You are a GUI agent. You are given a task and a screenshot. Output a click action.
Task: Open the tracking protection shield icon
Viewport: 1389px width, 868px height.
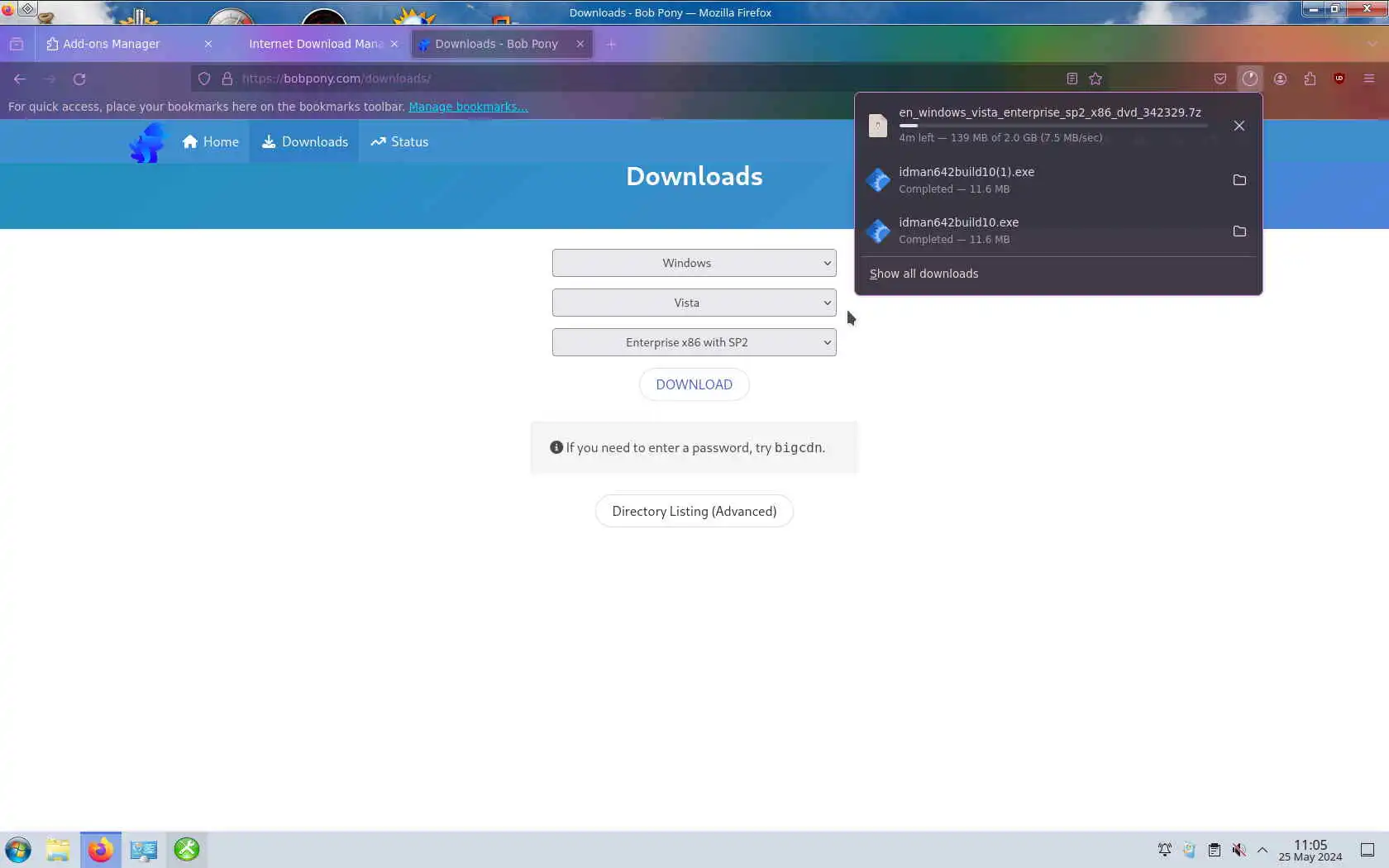pos(204,79)
